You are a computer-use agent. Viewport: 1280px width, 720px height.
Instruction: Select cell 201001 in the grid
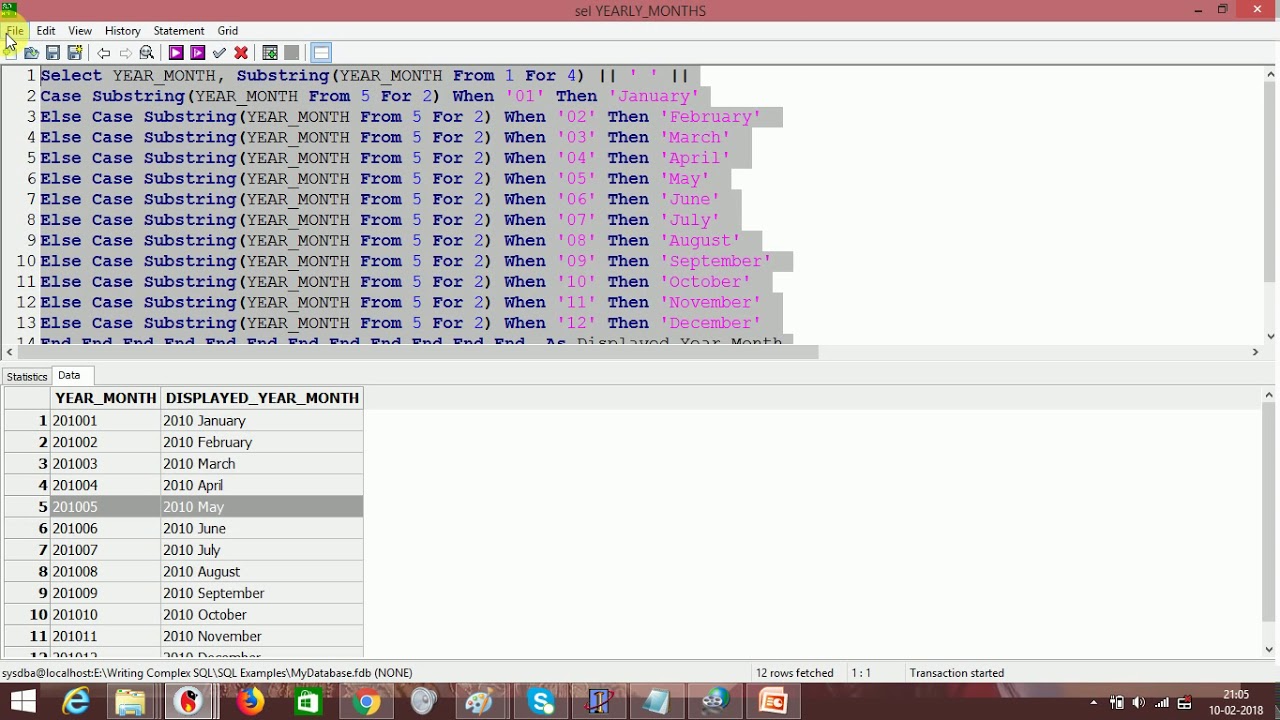106,421
